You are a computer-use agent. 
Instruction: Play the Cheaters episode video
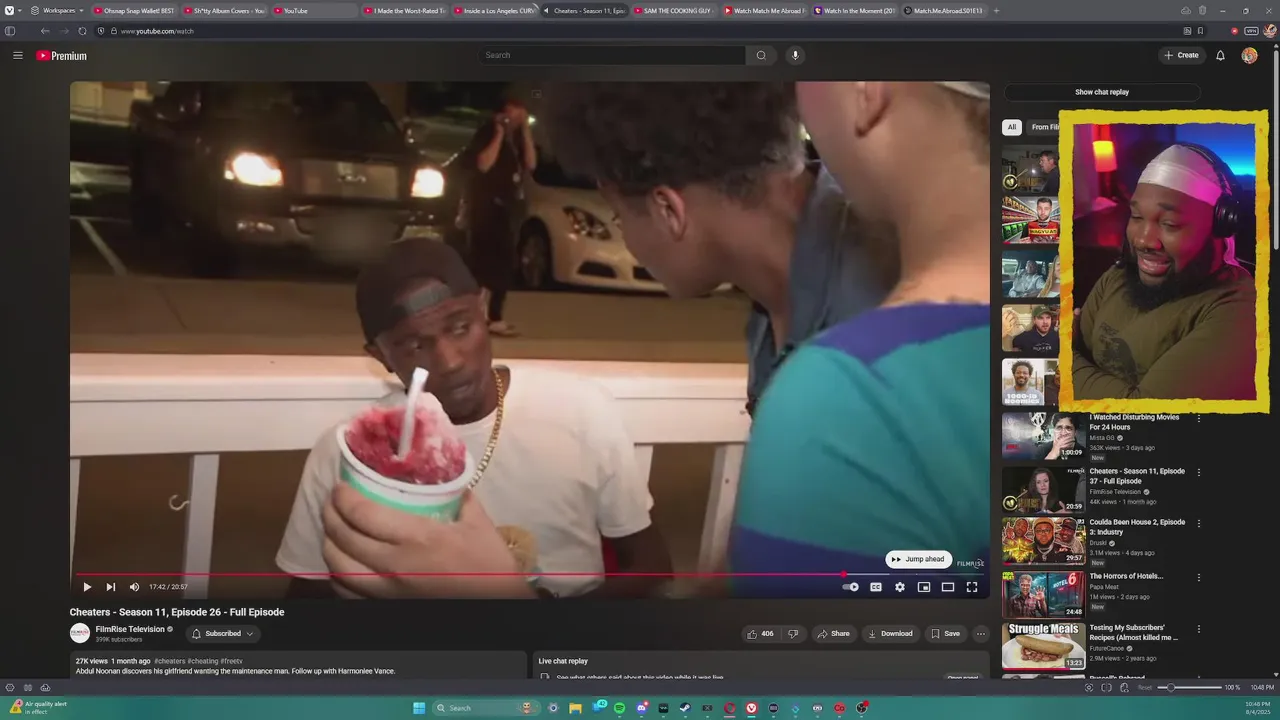[87, 587]
